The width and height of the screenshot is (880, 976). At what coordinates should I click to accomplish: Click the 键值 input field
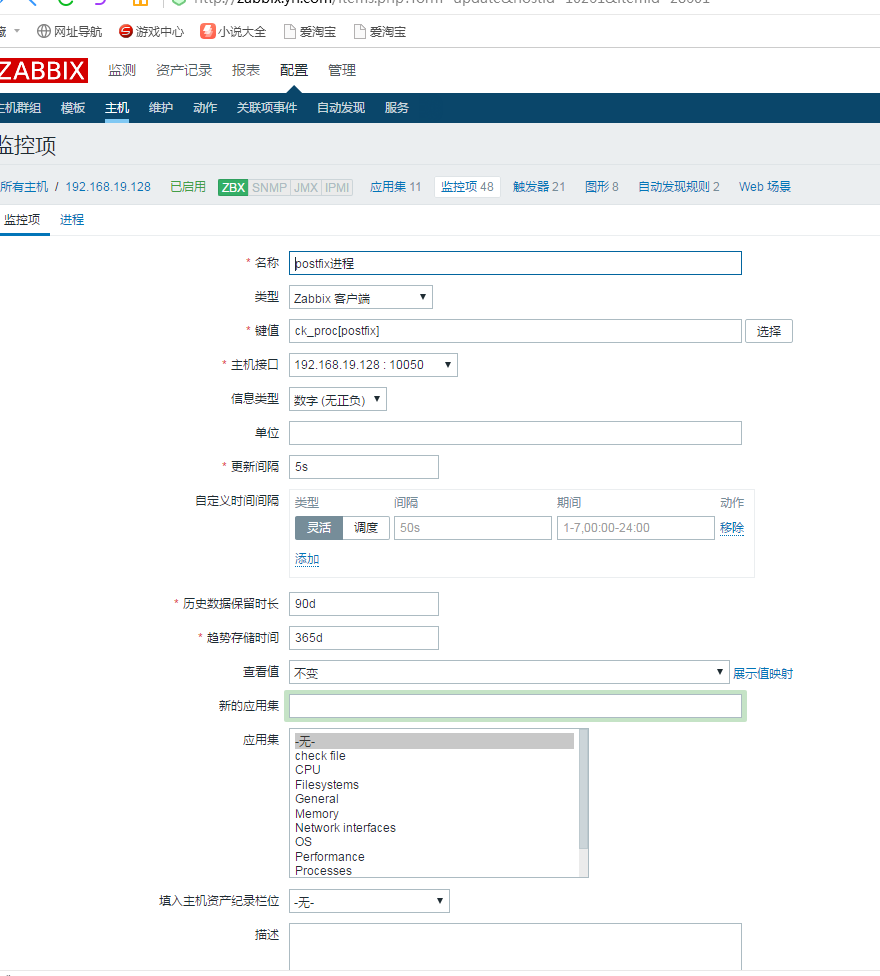(x=515, y=331)
